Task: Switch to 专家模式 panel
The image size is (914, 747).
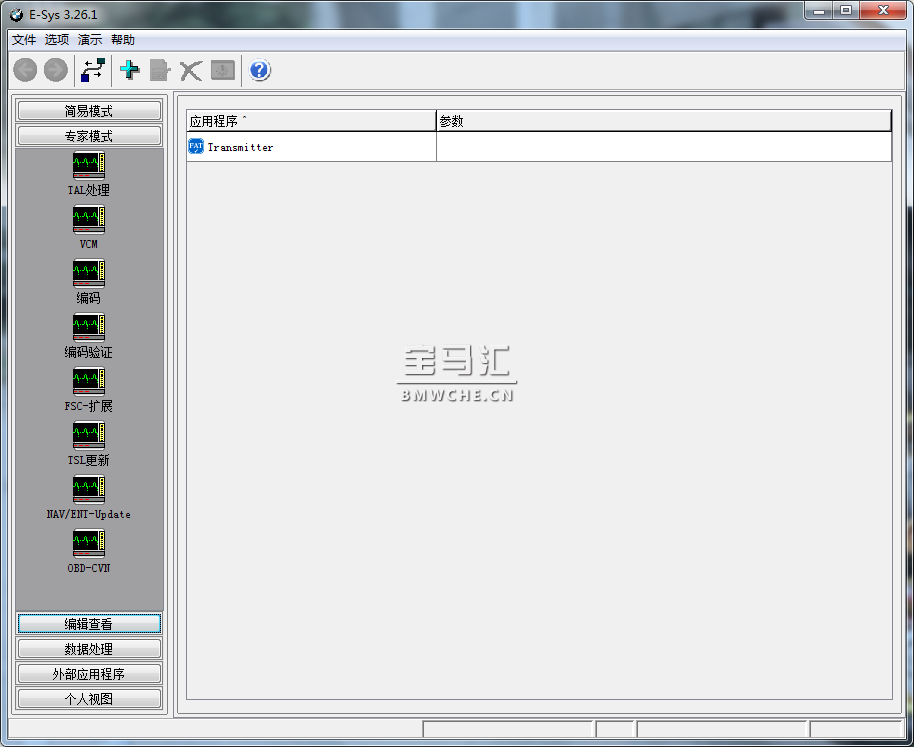Action: coord(89,136)
